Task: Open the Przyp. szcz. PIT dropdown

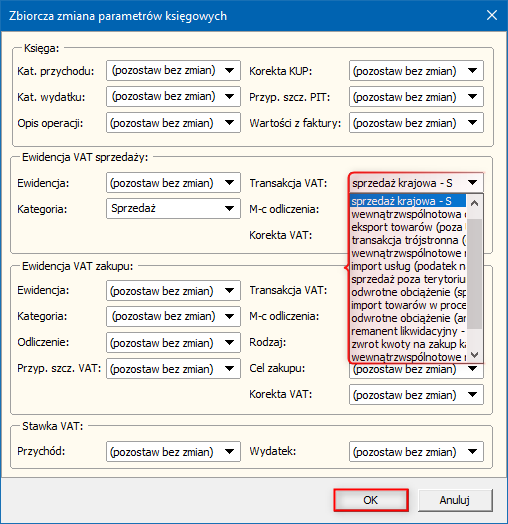Action: (x=416, y=97)
